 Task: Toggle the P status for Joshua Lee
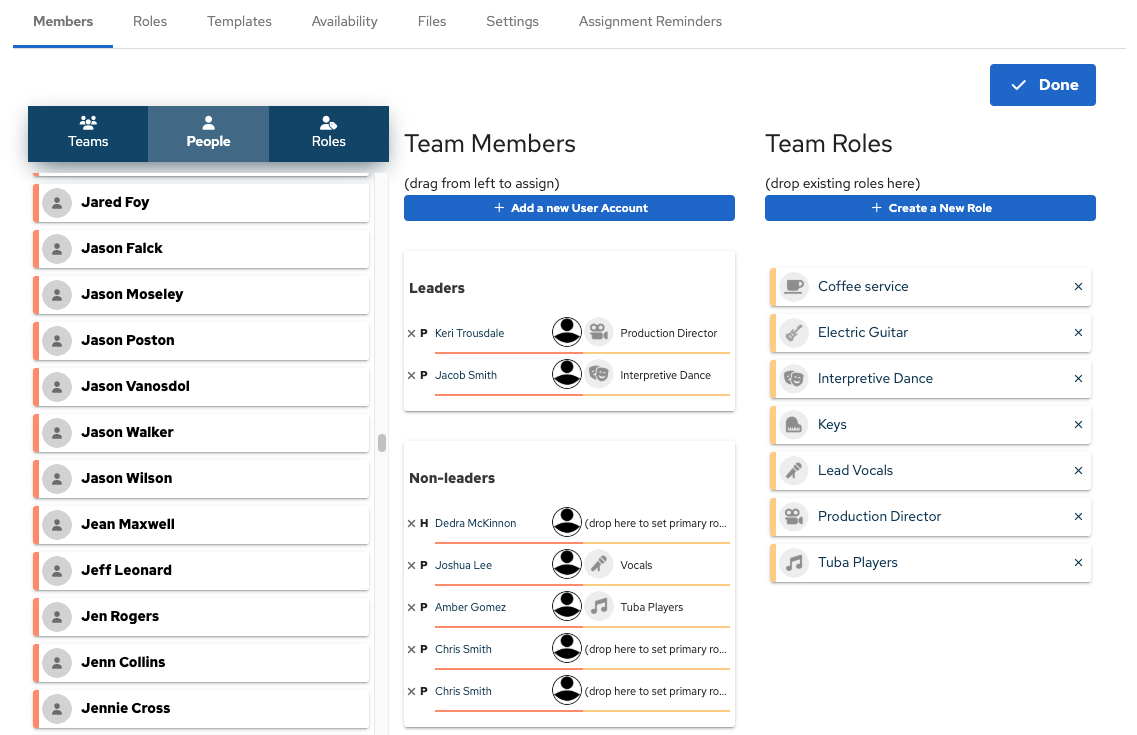tap(424, 565)
